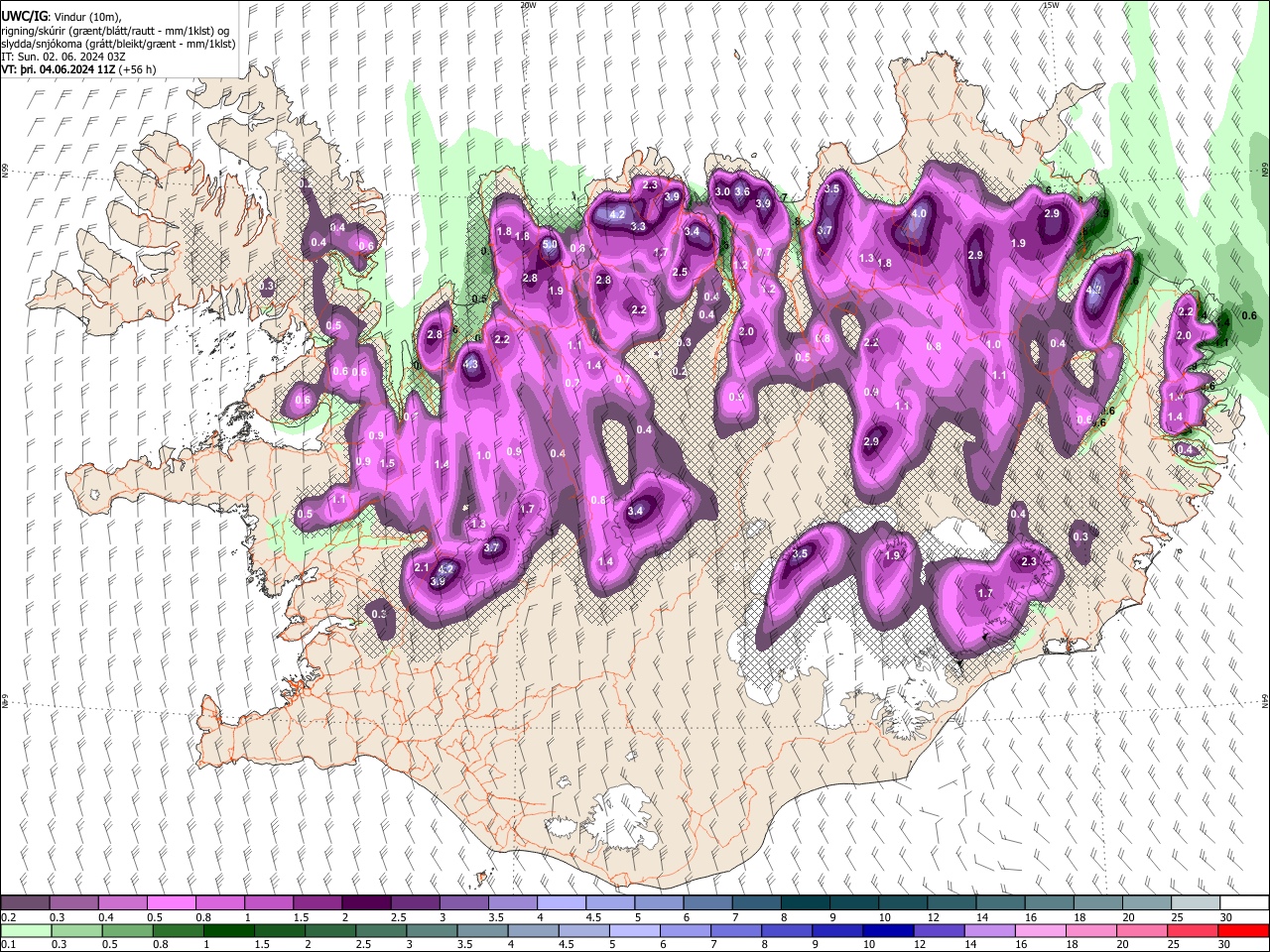Click the 4.3 precipitation value on the map
The image size is (1270, 952).
pyautogui.click(x=471, y=365)
